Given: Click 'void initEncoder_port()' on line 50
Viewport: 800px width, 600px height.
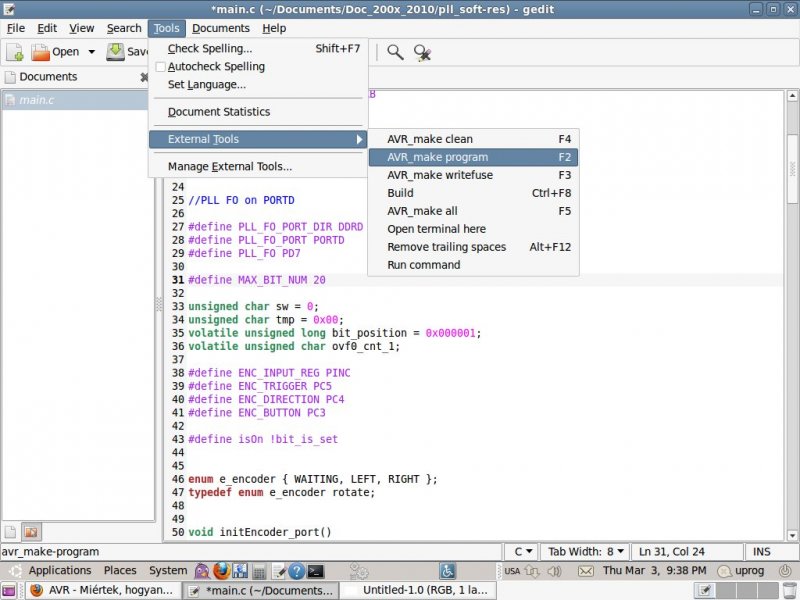Looking at the screenshot, I should pos(260,532).
